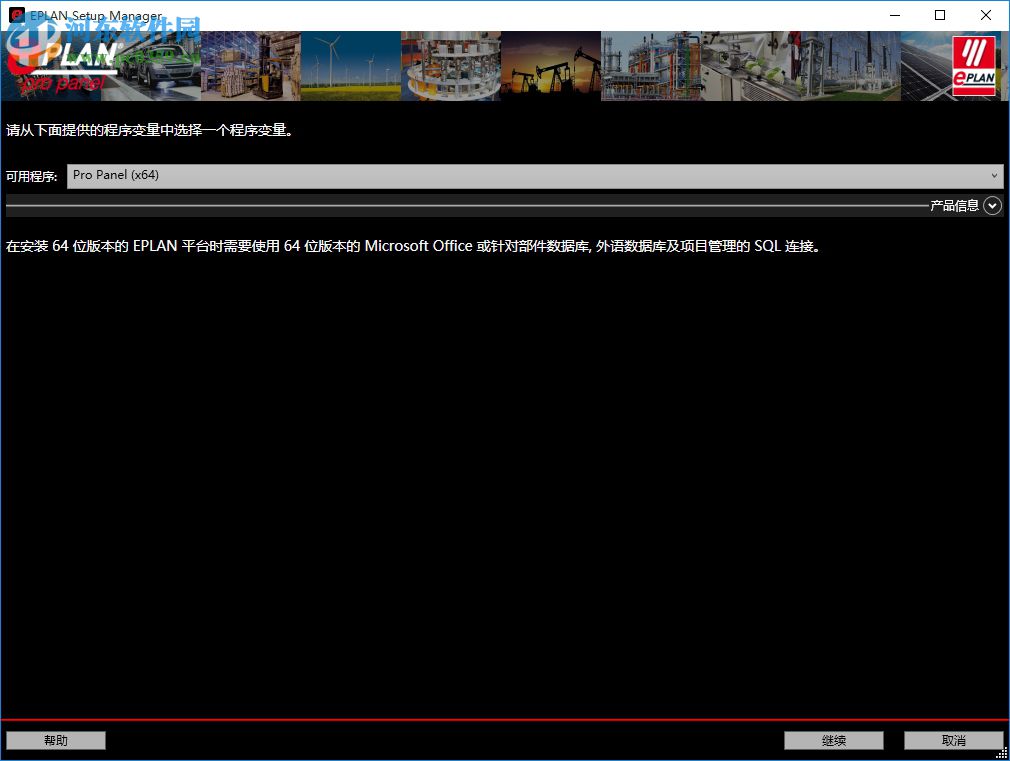Screen dimensions: 1010x761
Task: Click the wind turbines banner image
Action: pos(350,66)
